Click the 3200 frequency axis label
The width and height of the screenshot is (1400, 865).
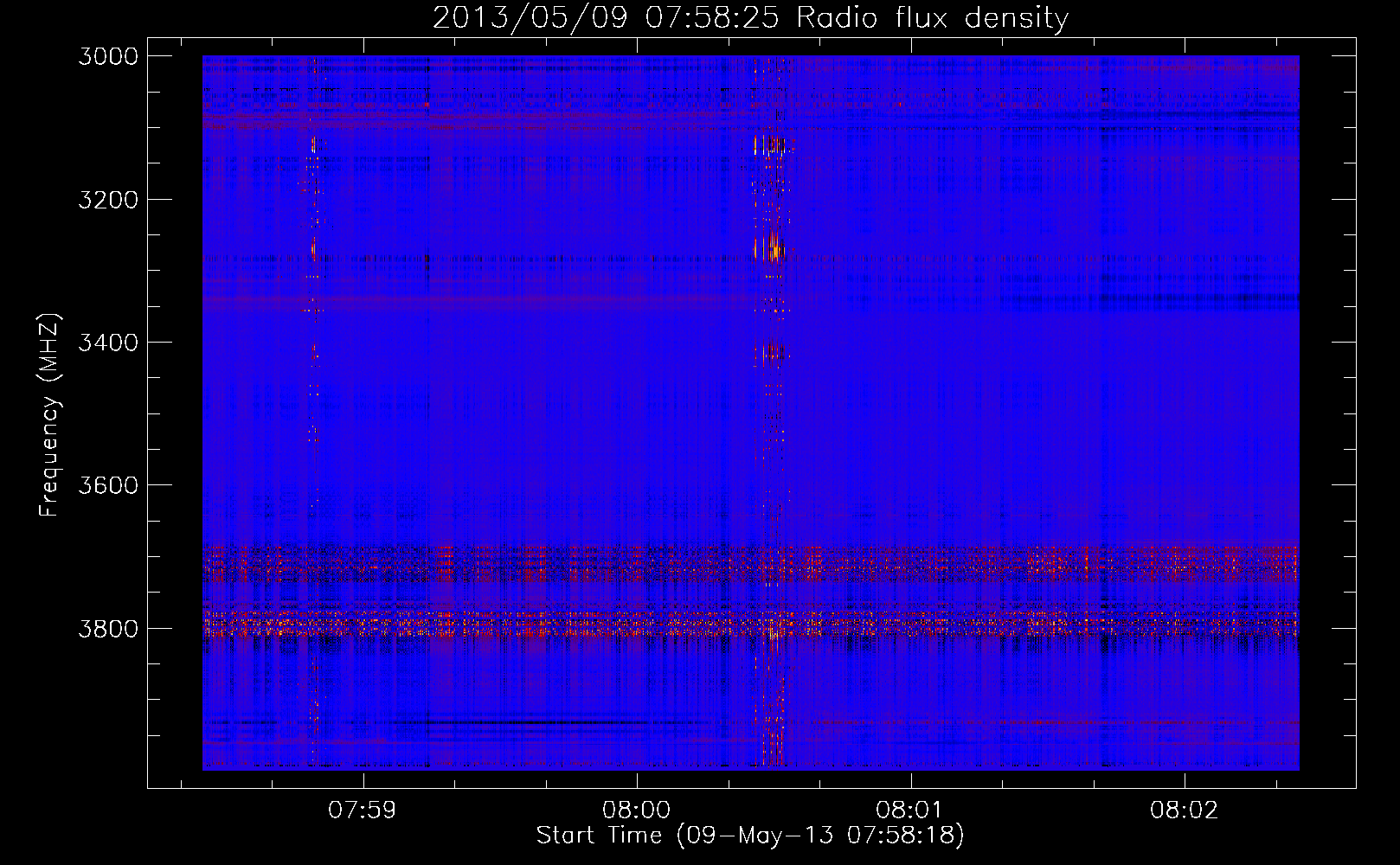pos(108,200)
